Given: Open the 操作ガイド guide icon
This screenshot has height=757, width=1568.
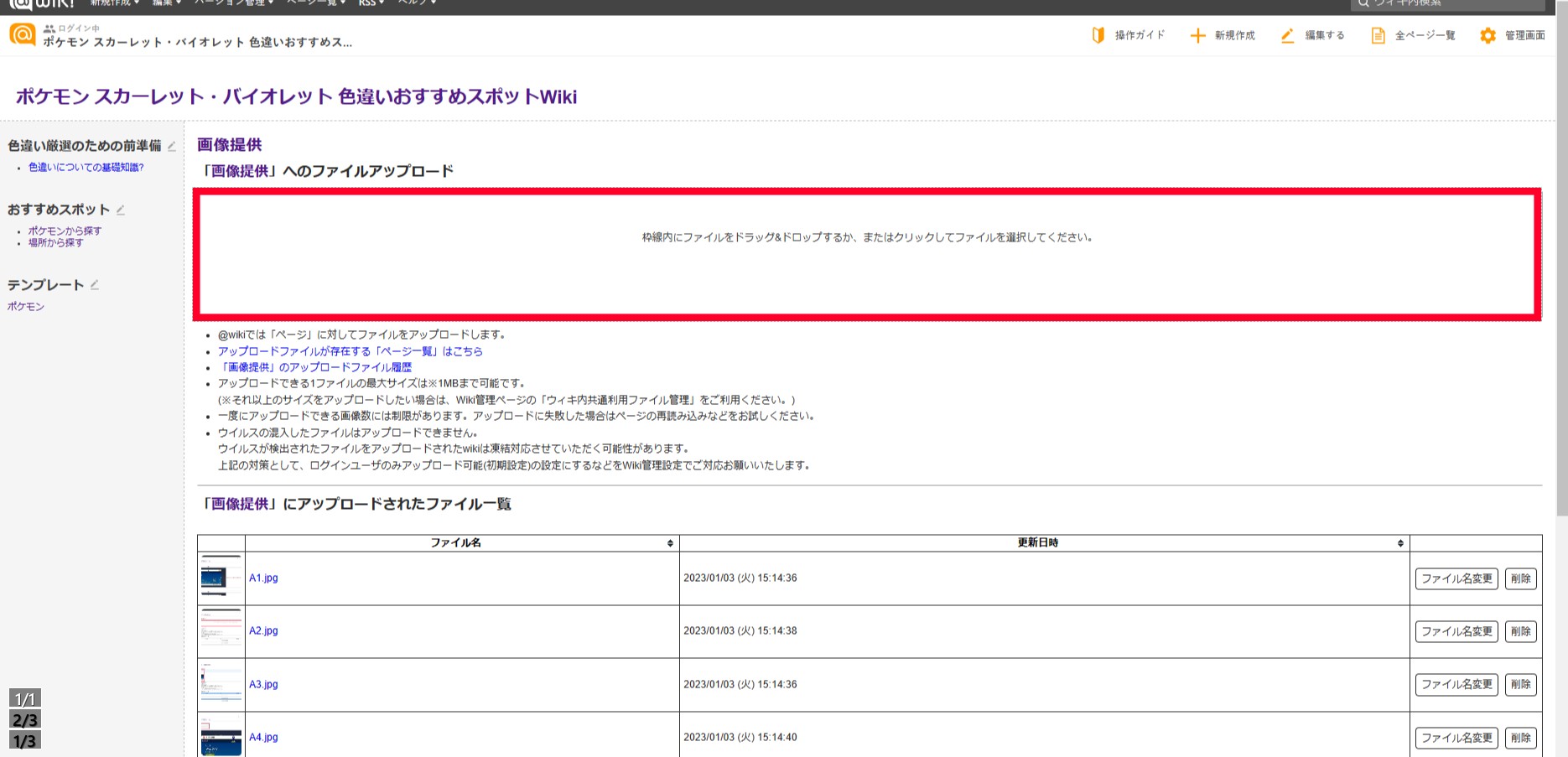Looking at the screenshot, I should (x=1098, y=35).
